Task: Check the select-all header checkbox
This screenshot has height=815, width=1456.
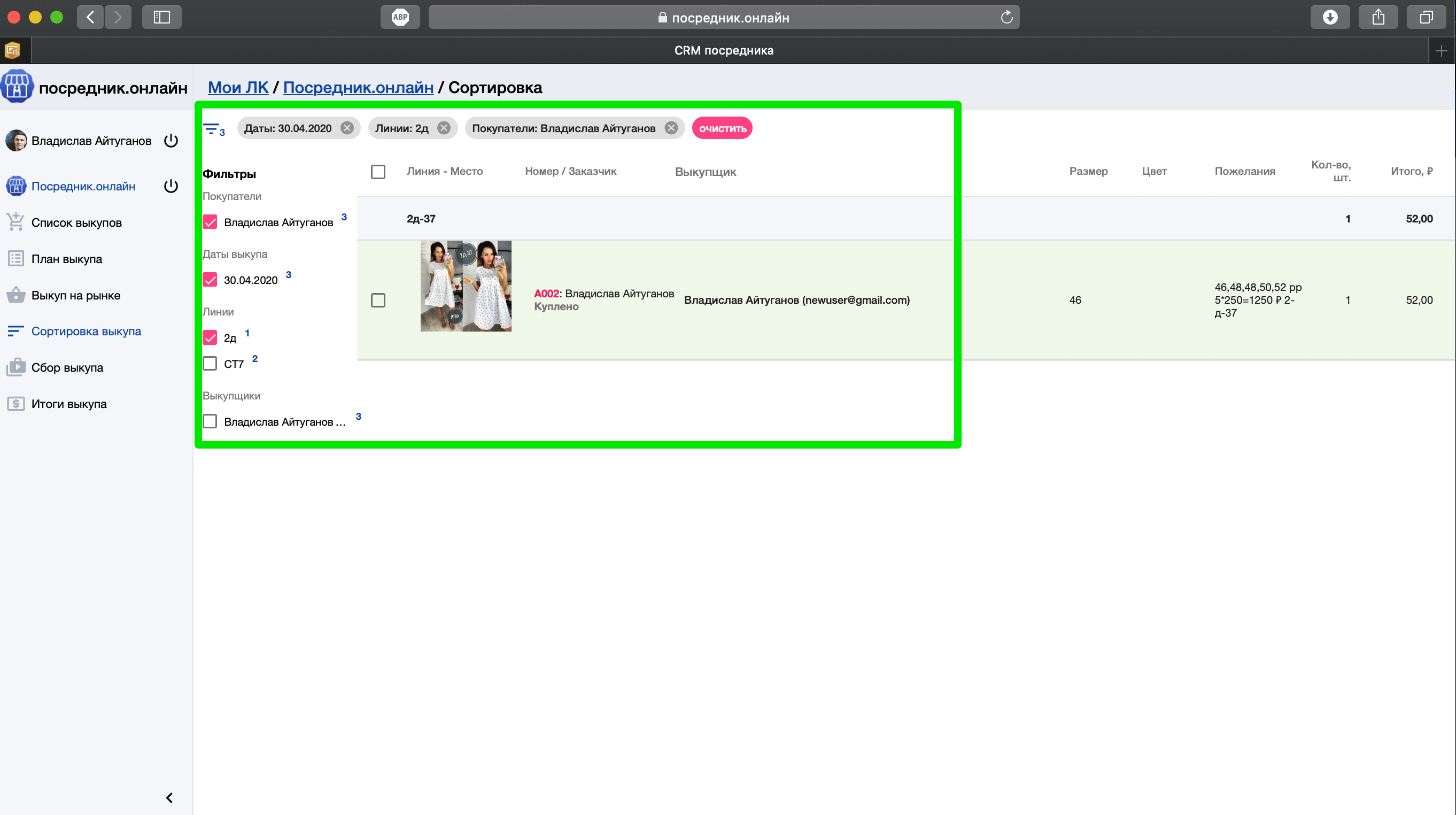Action: (378, 171)
